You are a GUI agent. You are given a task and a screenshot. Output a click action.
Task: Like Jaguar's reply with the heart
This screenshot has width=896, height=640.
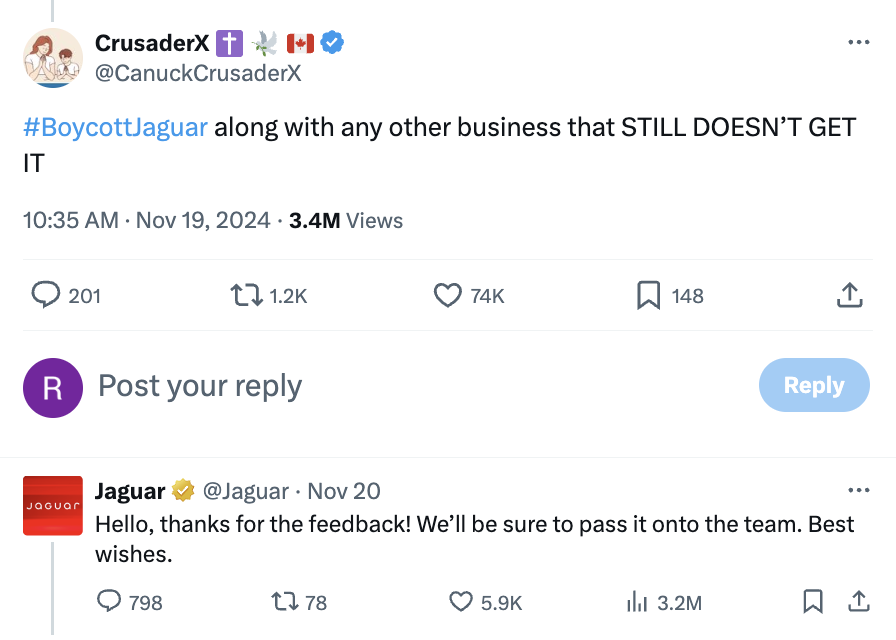[460, 601]
